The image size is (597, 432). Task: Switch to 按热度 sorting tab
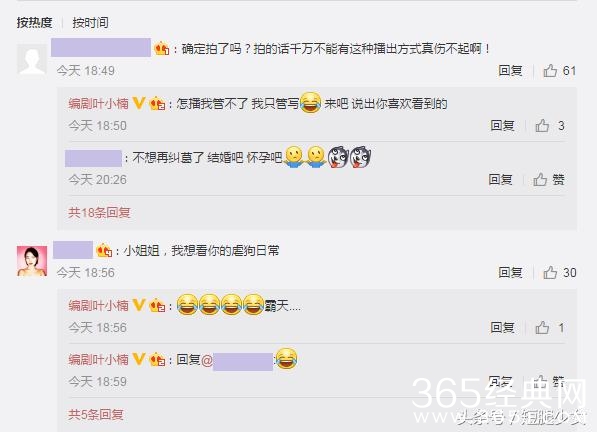[34, 22]
